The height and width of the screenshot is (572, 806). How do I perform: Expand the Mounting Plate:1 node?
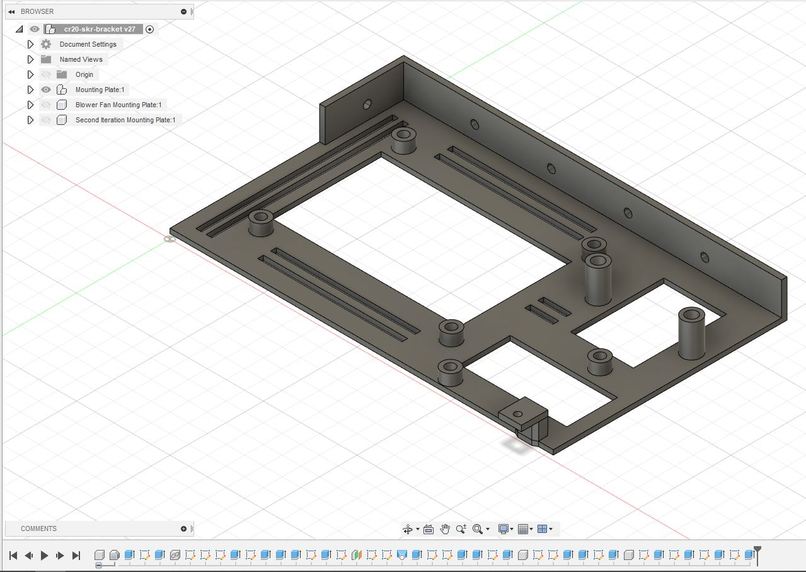pos(30,89)
